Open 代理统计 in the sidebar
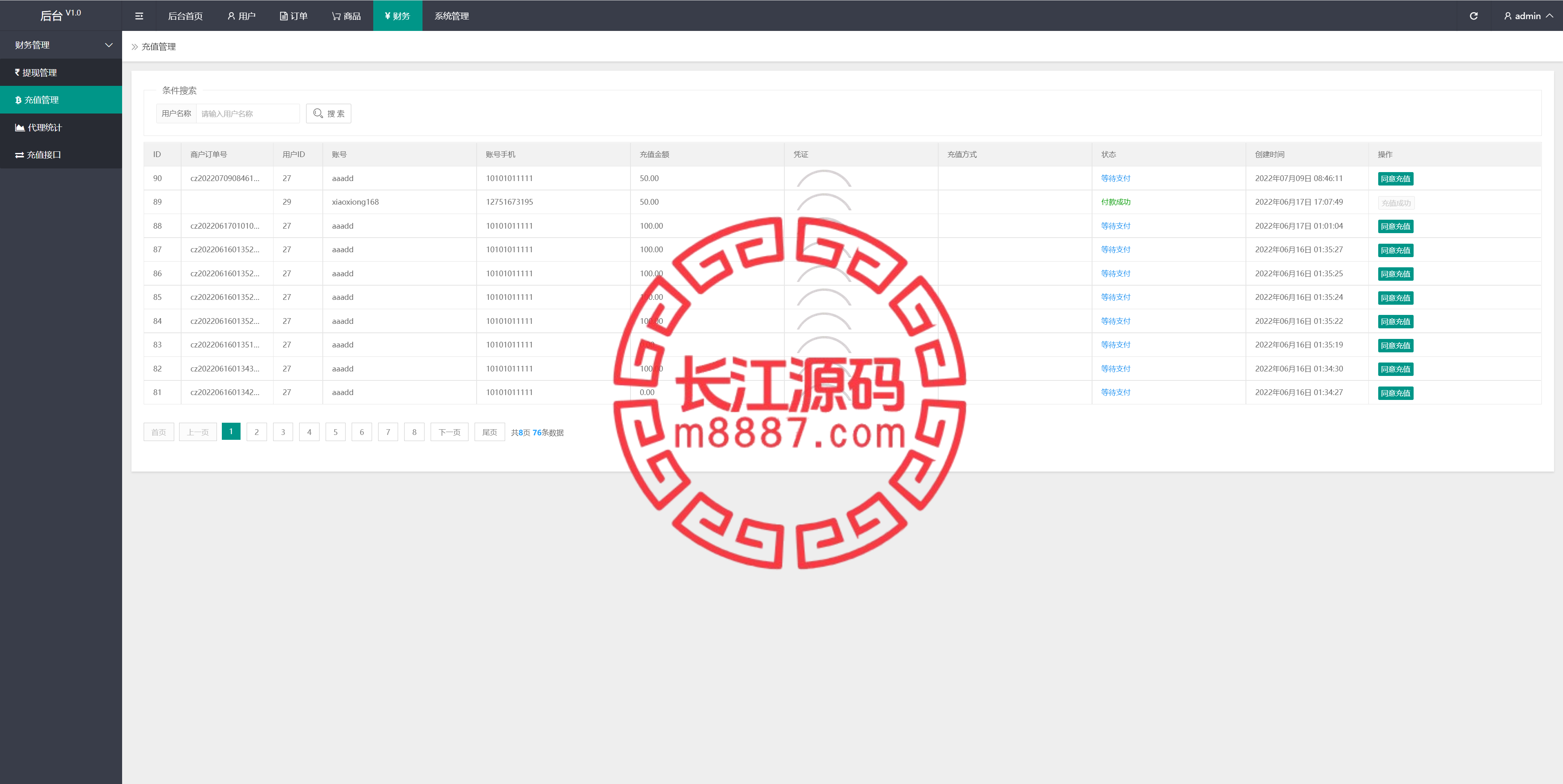Viewport: 1563px width, 784px height. pyautogui.click(x=61, y=127)
